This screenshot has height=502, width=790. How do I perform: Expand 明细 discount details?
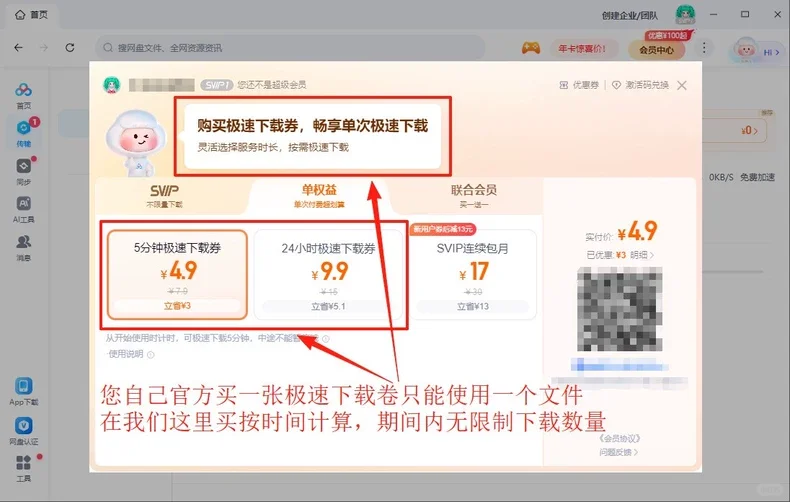pyautogui.click(x=642, y=255)
